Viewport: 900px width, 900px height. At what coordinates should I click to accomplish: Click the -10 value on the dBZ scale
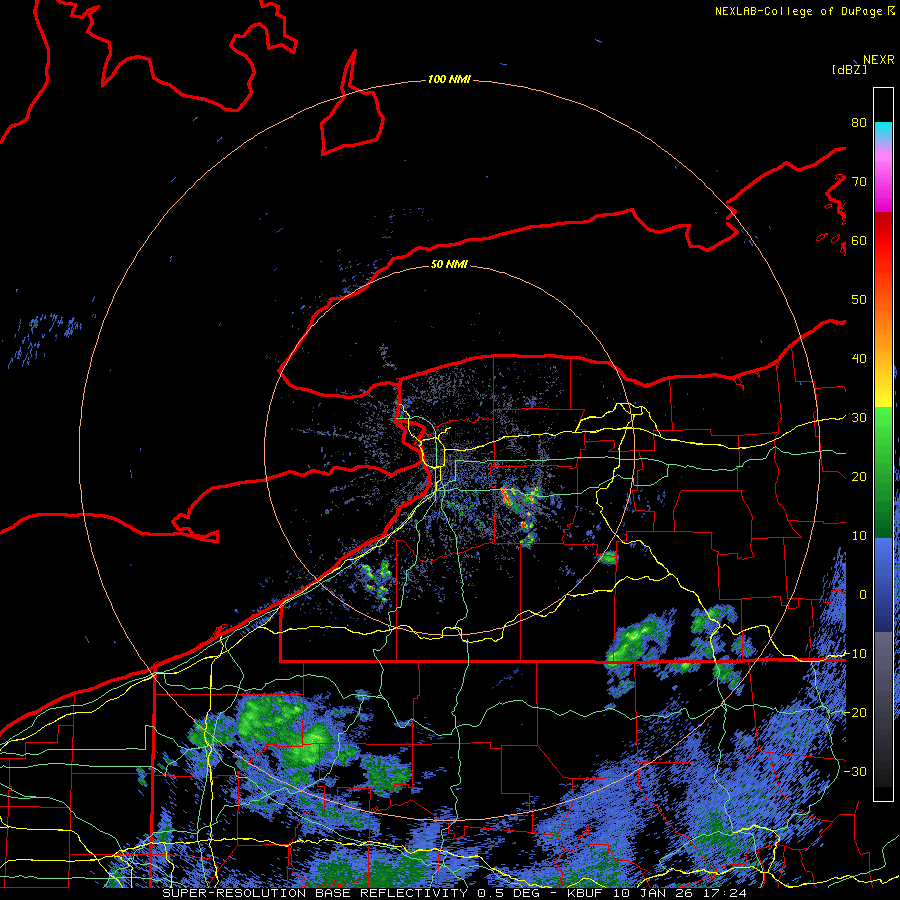pyautogui.click(x=855, y=653)
